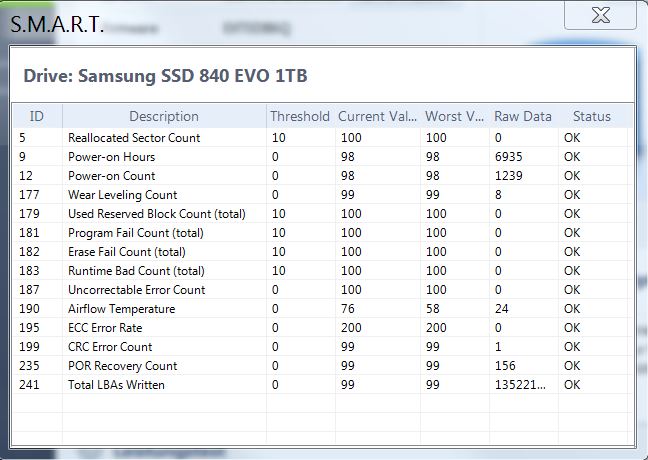Click ID cell 177
The image size is (648, 460).
coord(29,195)
